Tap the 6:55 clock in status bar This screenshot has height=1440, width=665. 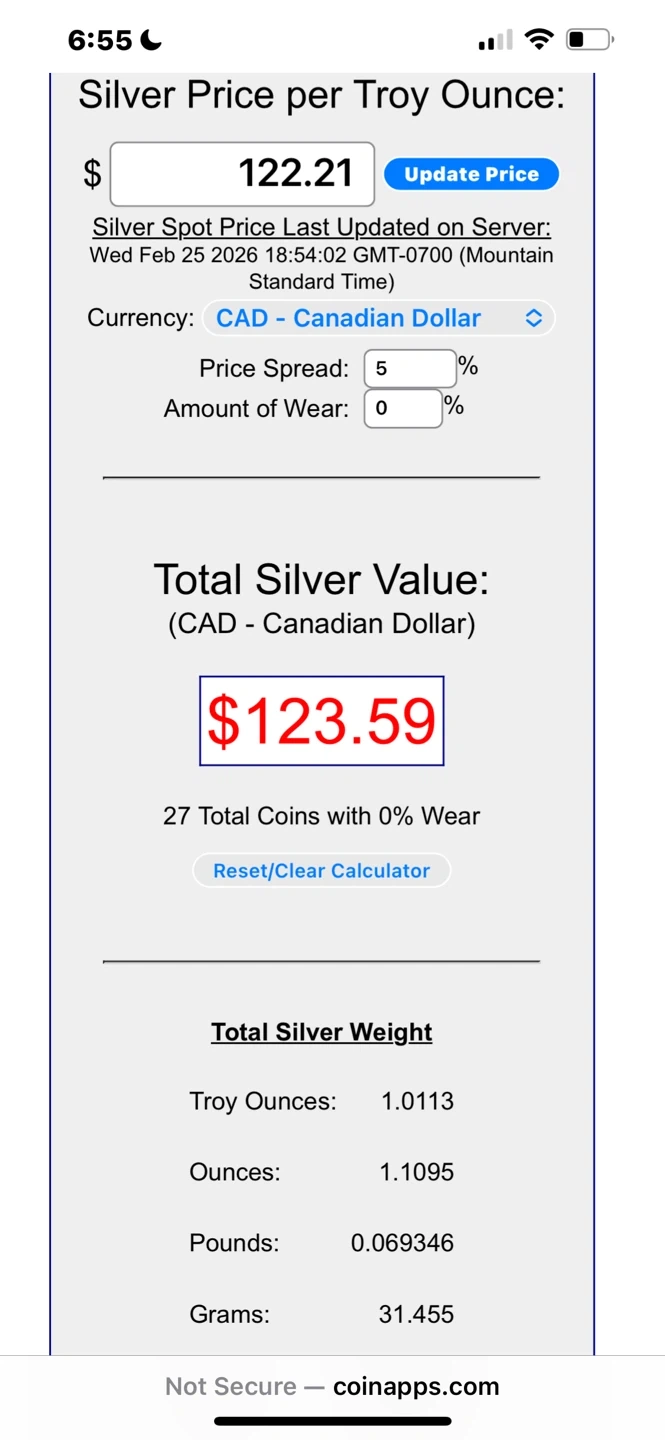tap(99, 40)
